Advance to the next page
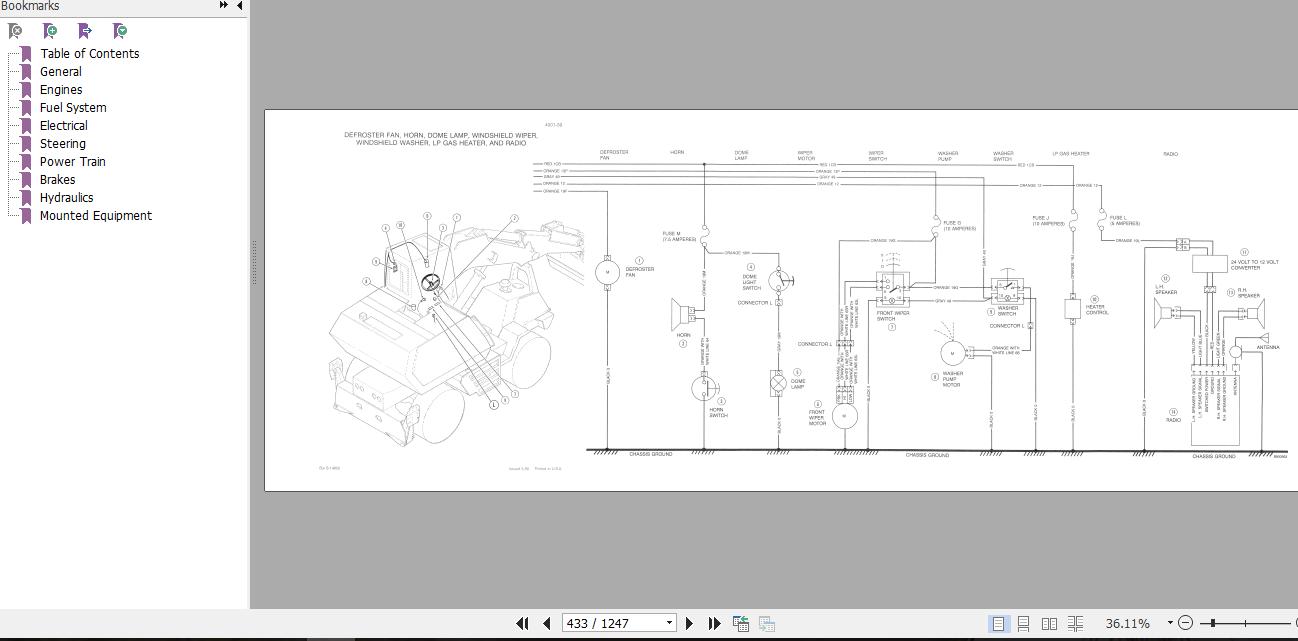 (690, 622)
